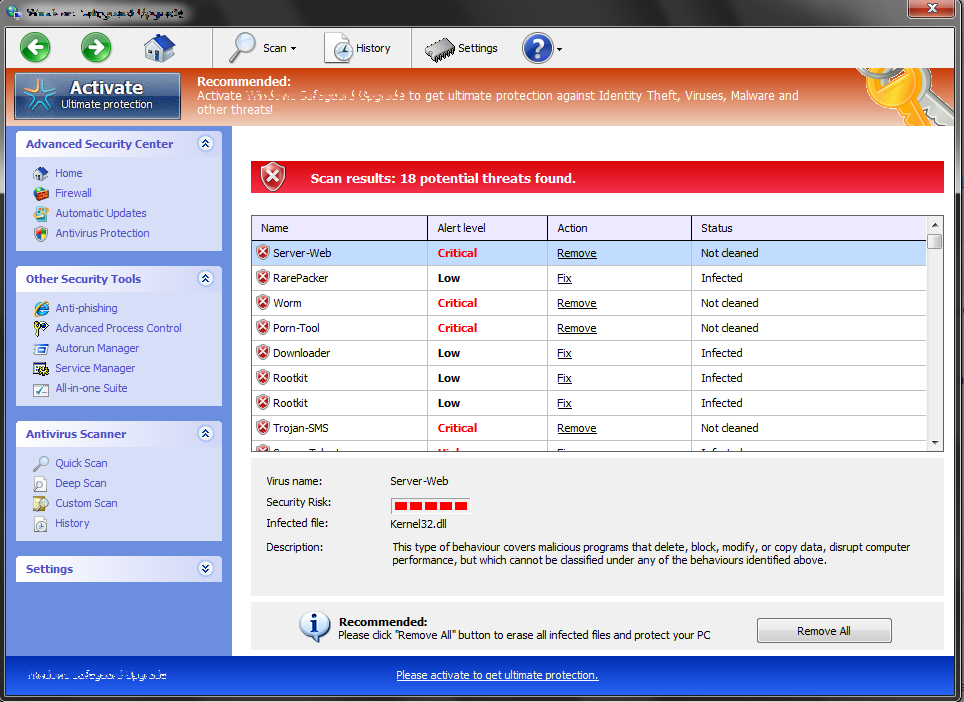Click scrollbar up arrow in results list
This screenshot has height=702, width=964.
pyautogui.click(x=935, y=225)
